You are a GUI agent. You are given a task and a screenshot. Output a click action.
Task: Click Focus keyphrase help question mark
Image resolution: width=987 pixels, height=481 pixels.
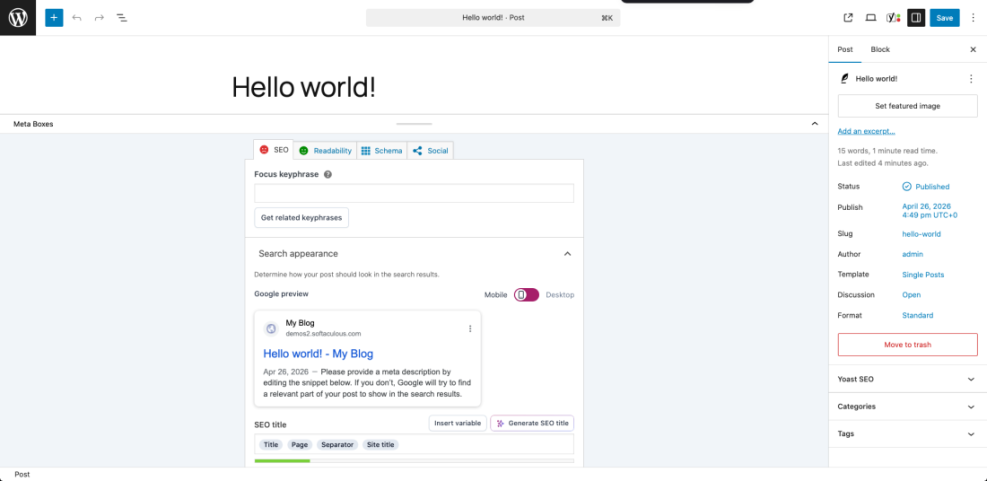click(x=328, y=174)
